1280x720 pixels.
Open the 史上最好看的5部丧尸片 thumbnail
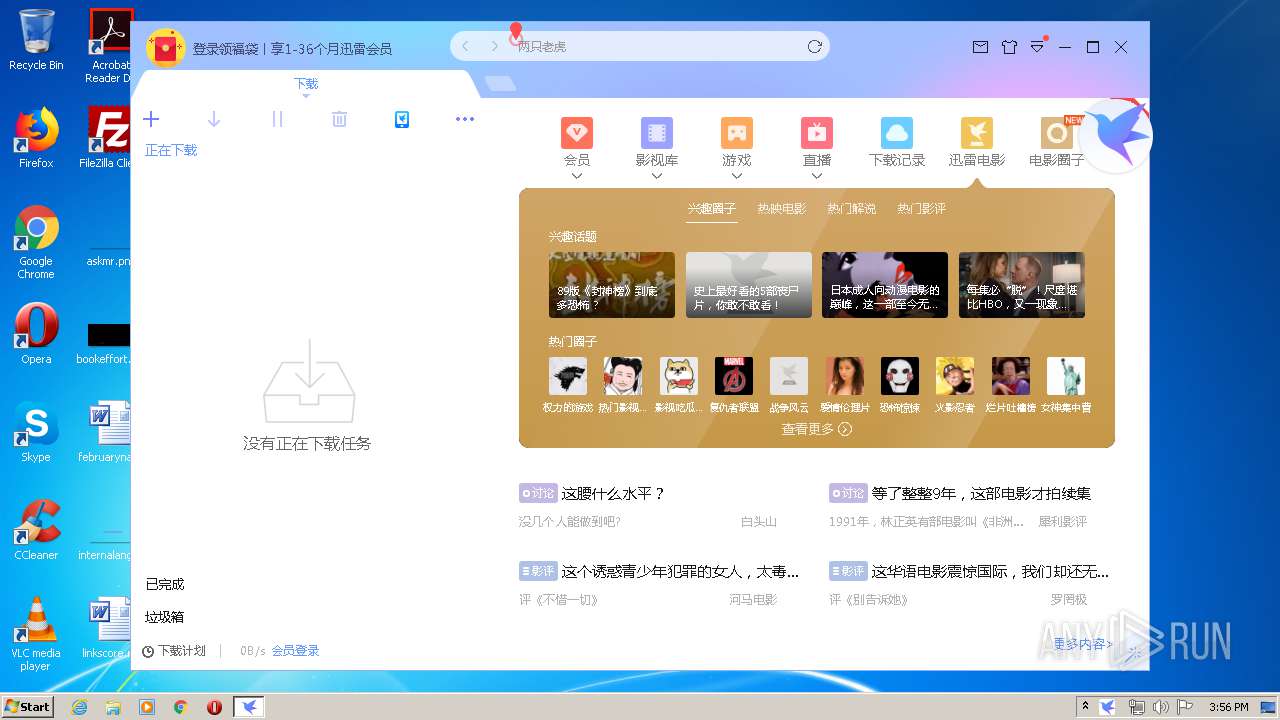(749, 285)
